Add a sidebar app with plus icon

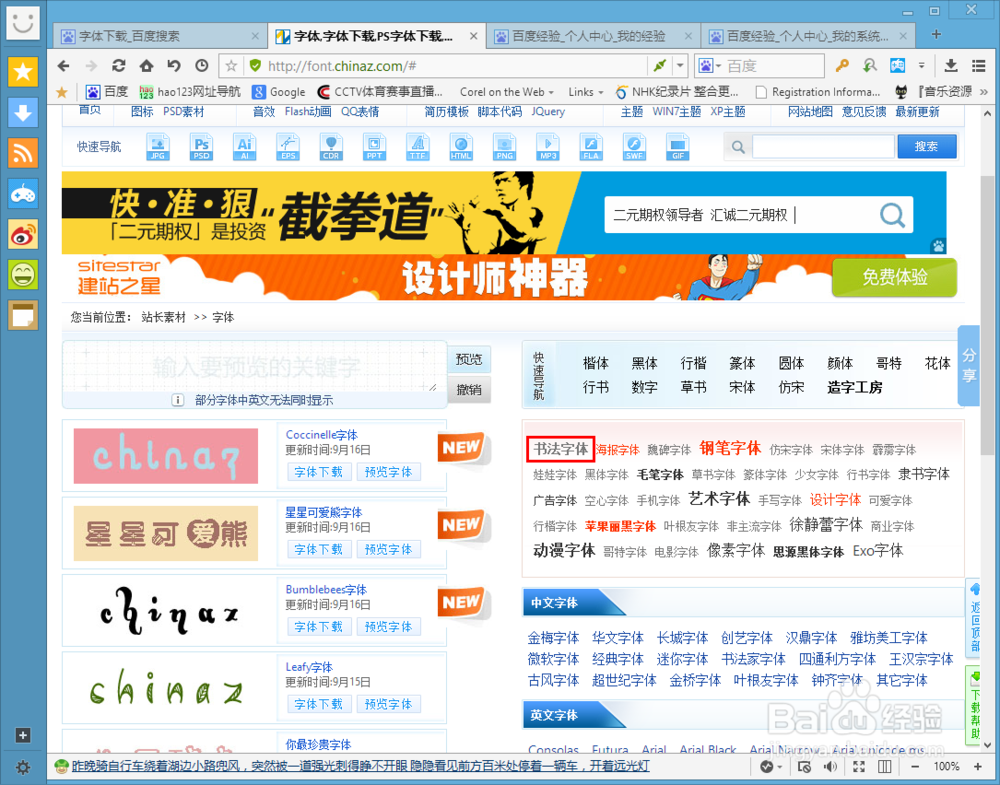coord(22,735)
